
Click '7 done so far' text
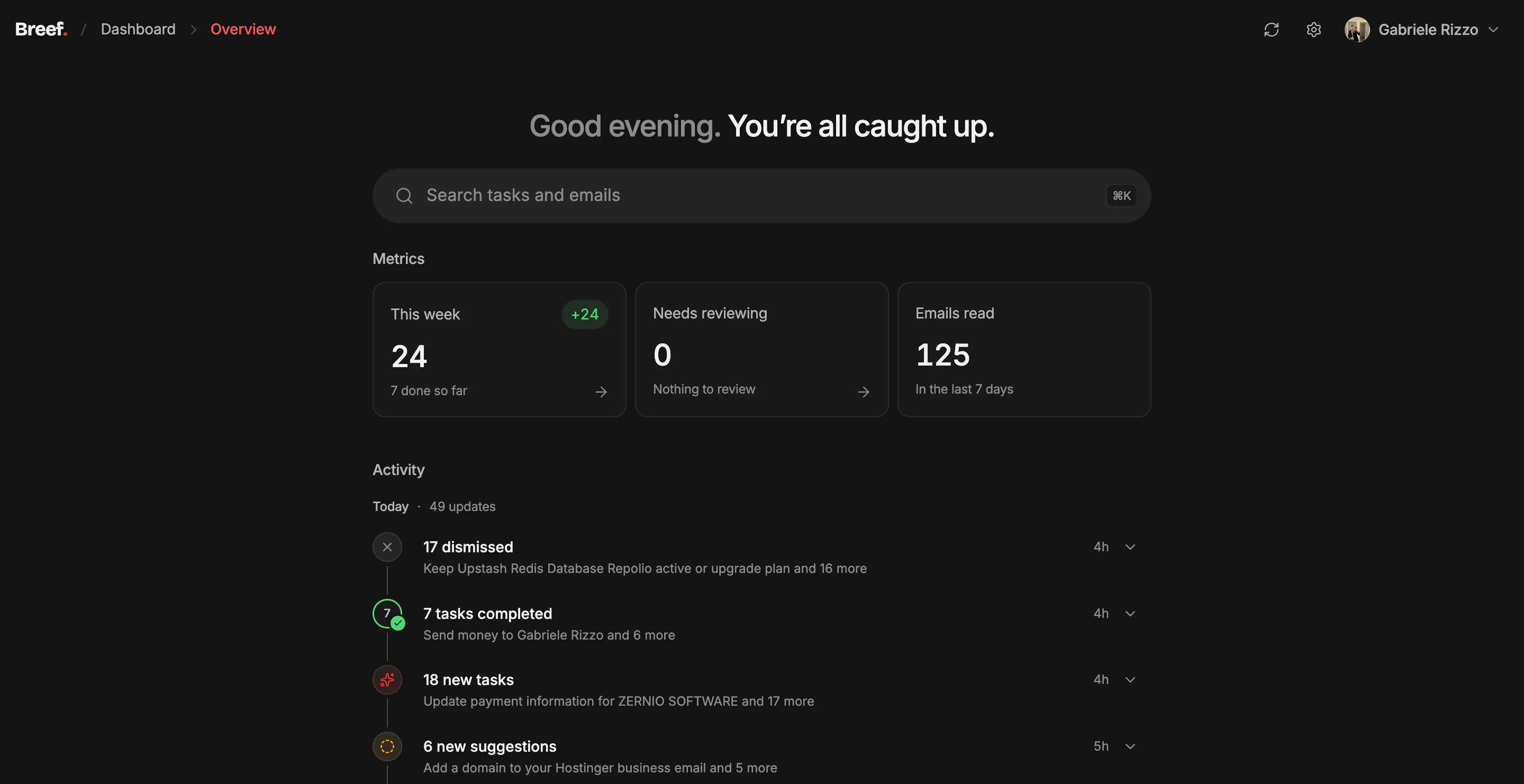(x=429, y=391)
